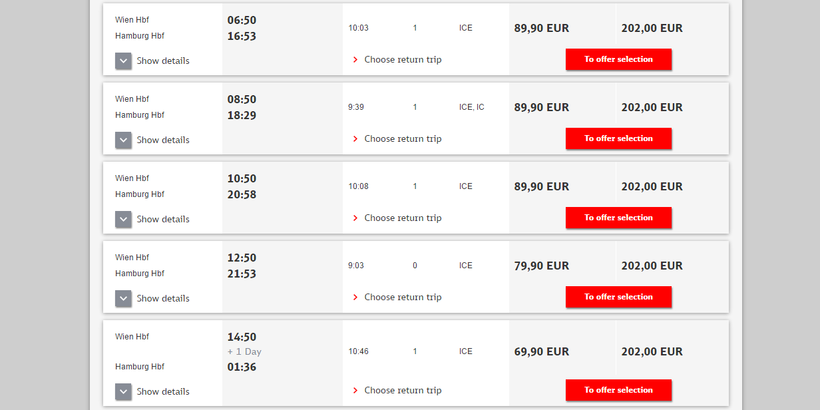Choose return trip for 10:50 departure
Image resolution: width=820 pixels, height=410 pixels.
402,218
